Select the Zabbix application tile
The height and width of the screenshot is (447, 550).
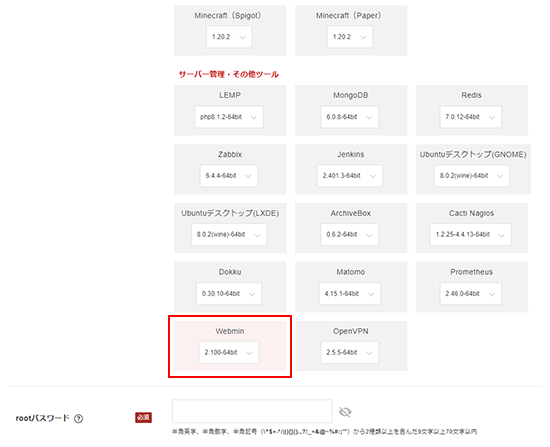pos(230,169)
